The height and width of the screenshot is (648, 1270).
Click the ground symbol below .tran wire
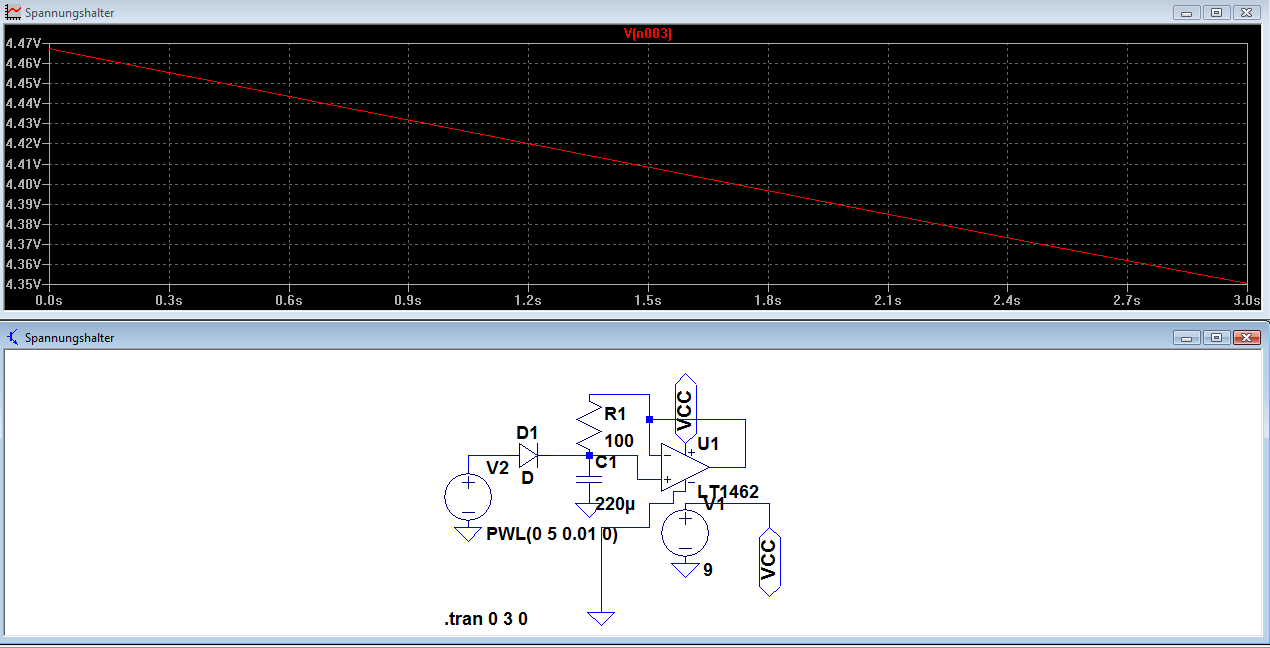(x=601, y=618)
